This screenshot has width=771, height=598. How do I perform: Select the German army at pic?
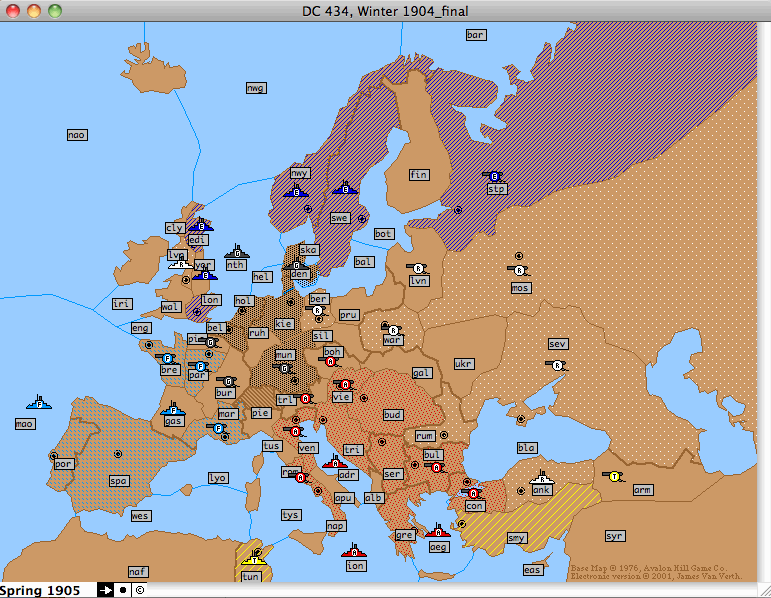click(x=210, y=342)
